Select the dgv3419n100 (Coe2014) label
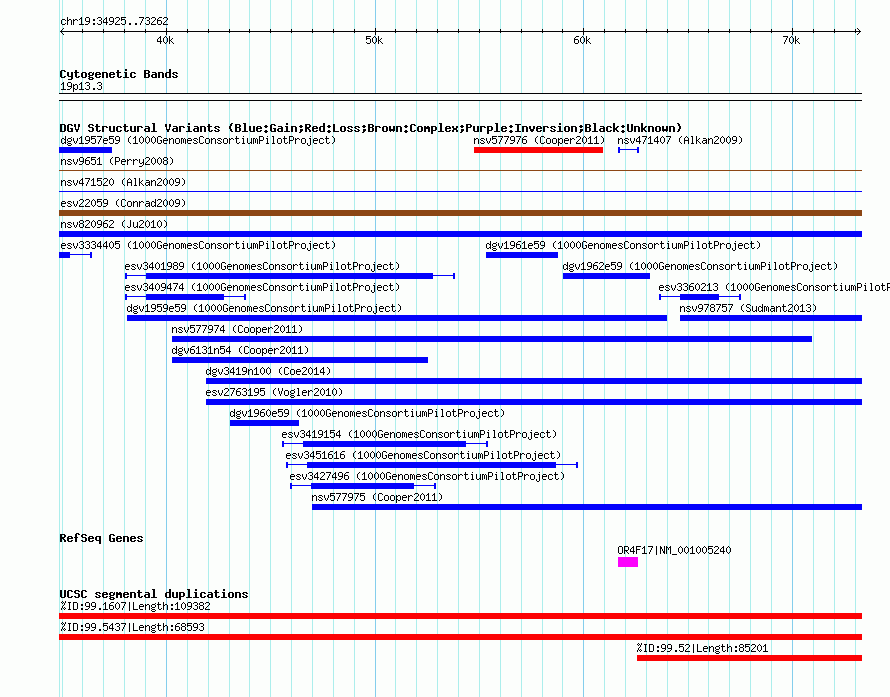The width and height of the screenshot is (890, 697). tap(268, 371)
